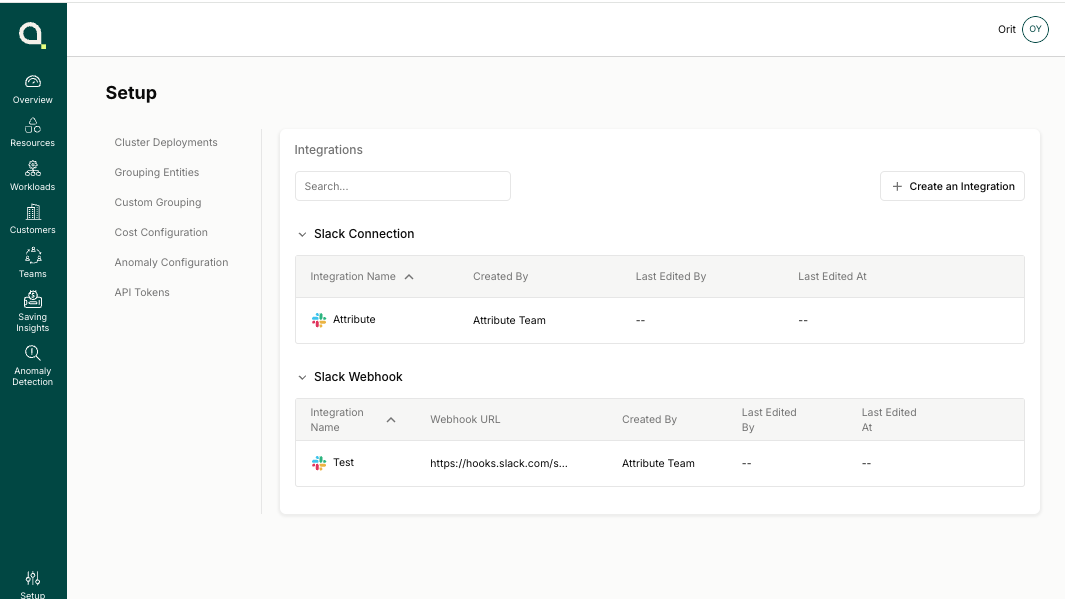Open Saving Insights in the sidebar
Viewport: 1065px width, 599px height.
[x=33, y=312]
